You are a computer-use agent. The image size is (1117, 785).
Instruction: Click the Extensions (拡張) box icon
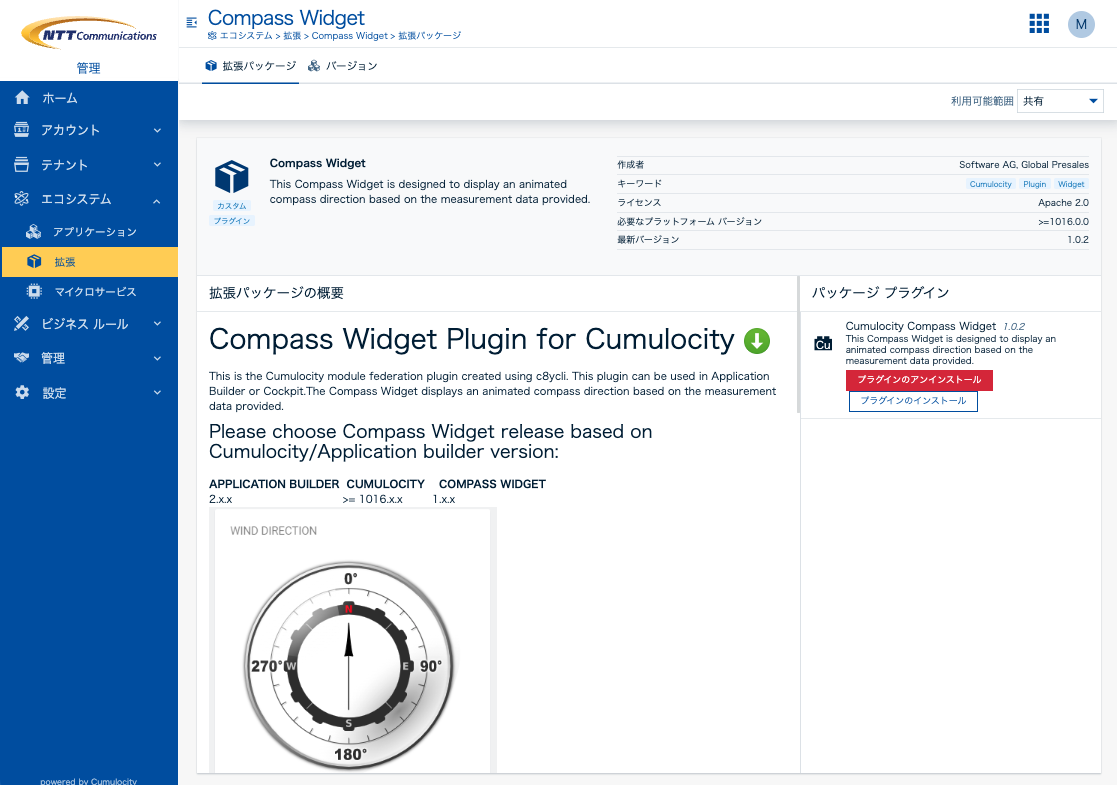(33, 261)
